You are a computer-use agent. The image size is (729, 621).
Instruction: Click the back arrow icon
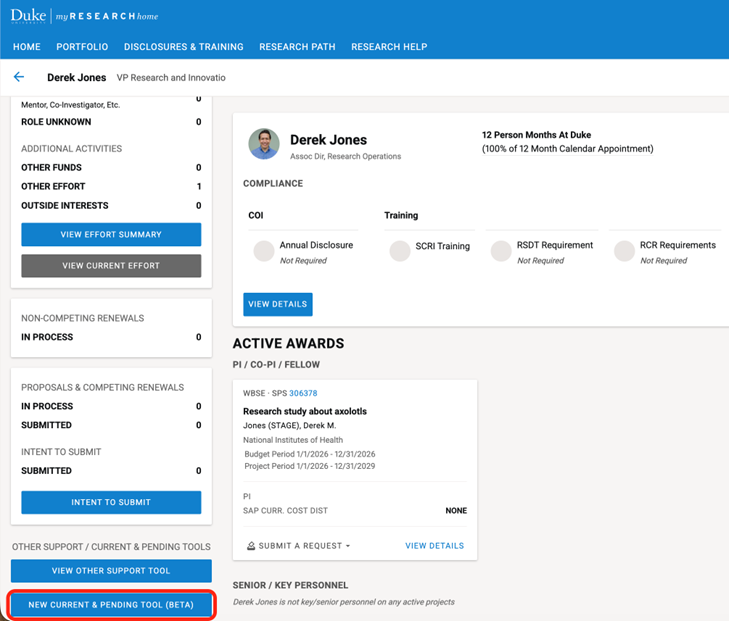click(18, 77)
